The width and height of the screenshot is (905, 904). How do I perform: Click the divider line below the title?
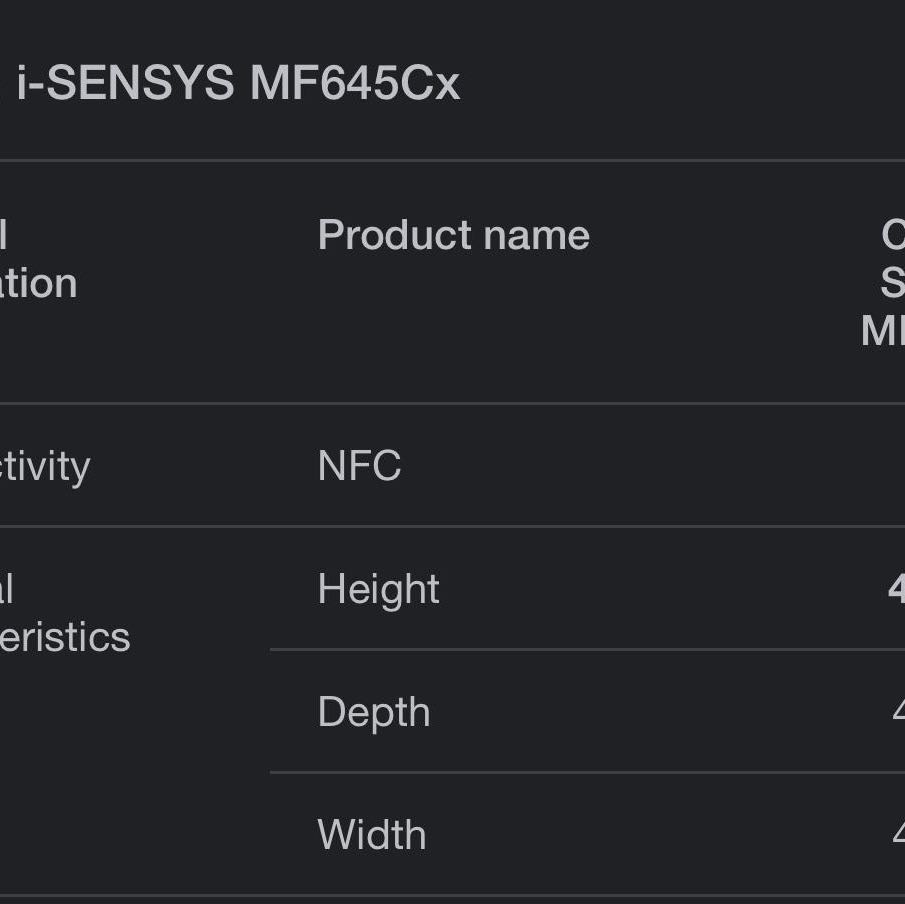tap(452, 160)
